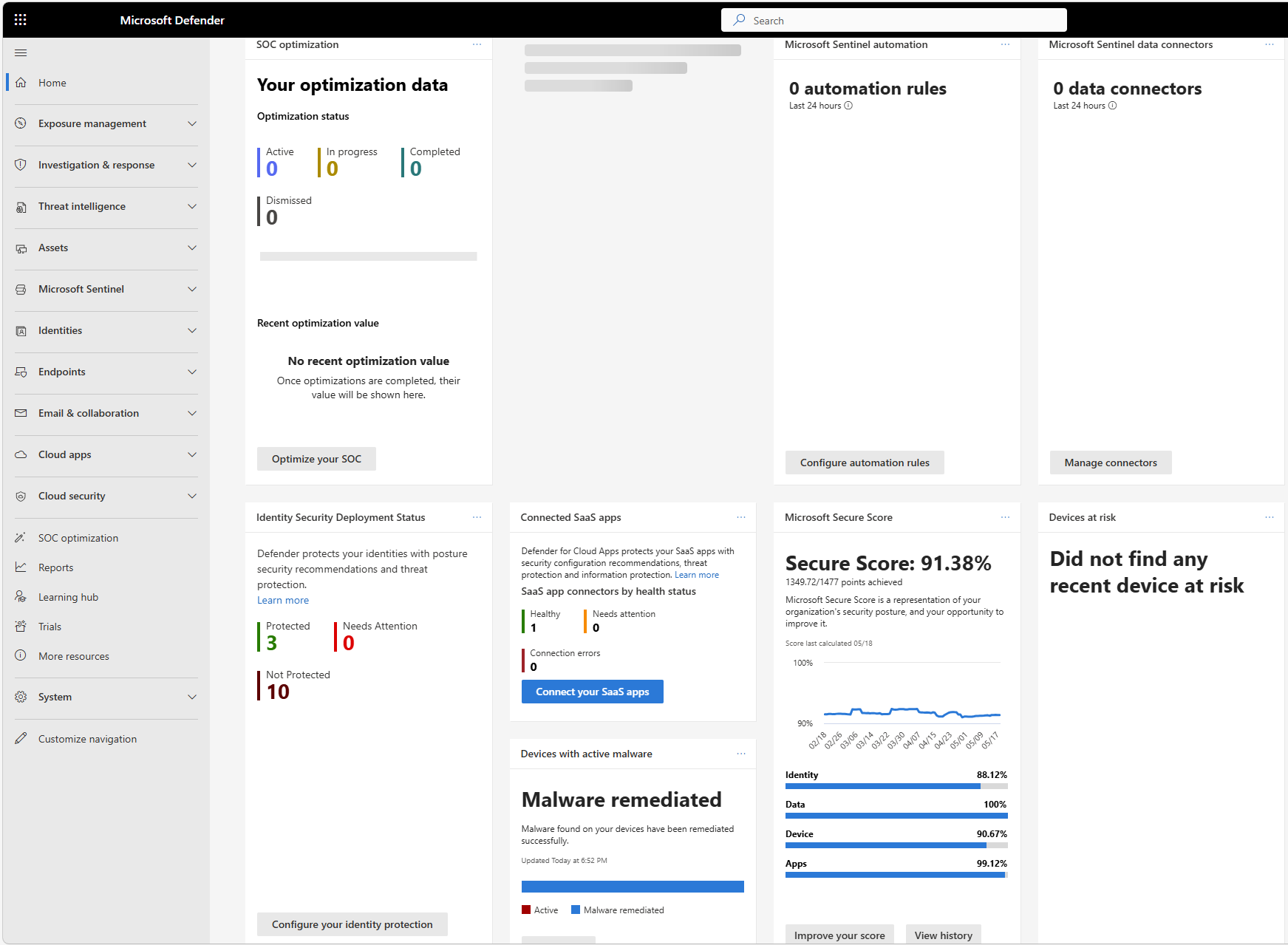The height and width of the screenshot is (945, 1288).
Task: Open Microsoft Sentinel automation card options menu
Action: [1005, 44]
